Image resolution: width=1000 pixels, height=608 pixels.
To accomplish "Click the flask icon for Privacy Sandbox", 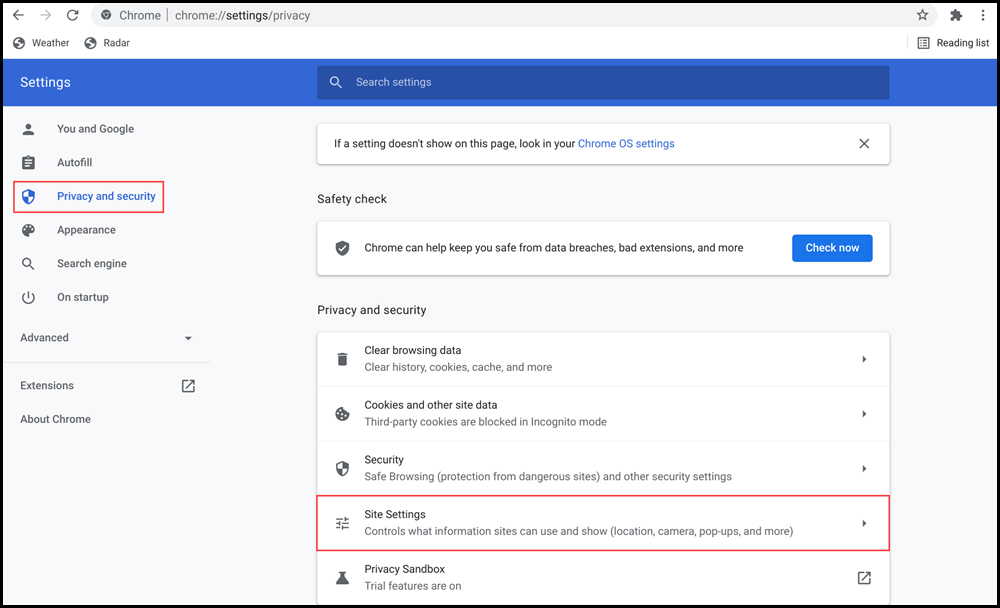I will click(342, 578).
